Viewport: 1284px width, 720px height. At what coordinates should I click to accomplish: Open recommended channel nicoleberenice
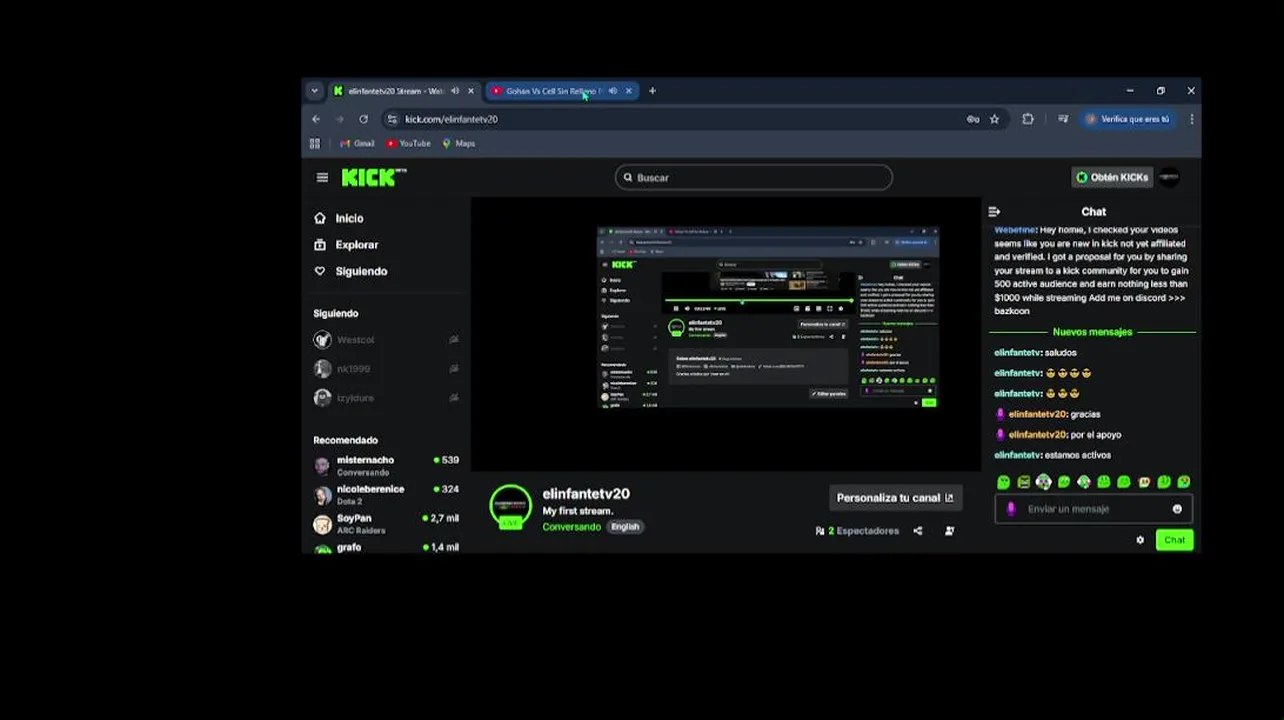tap(385, 494)
